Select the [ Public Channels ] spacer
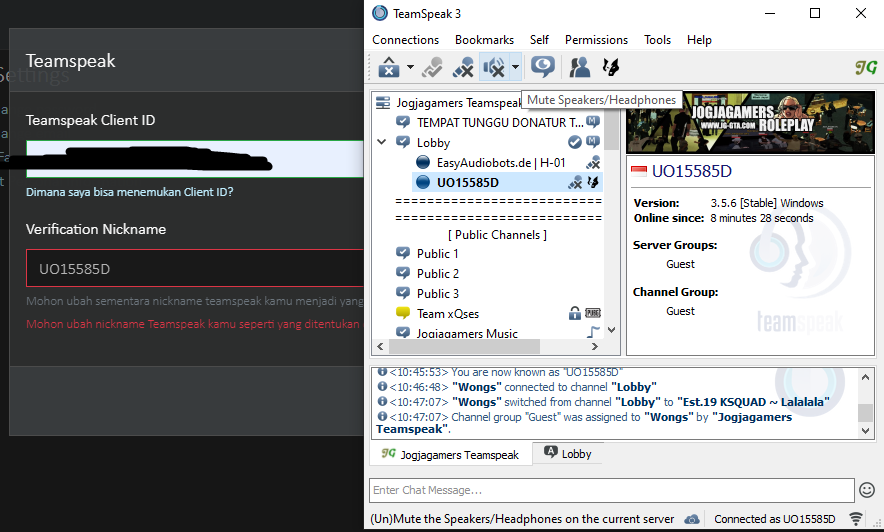Viewport: 884px width, 532px height. (497, 234)
